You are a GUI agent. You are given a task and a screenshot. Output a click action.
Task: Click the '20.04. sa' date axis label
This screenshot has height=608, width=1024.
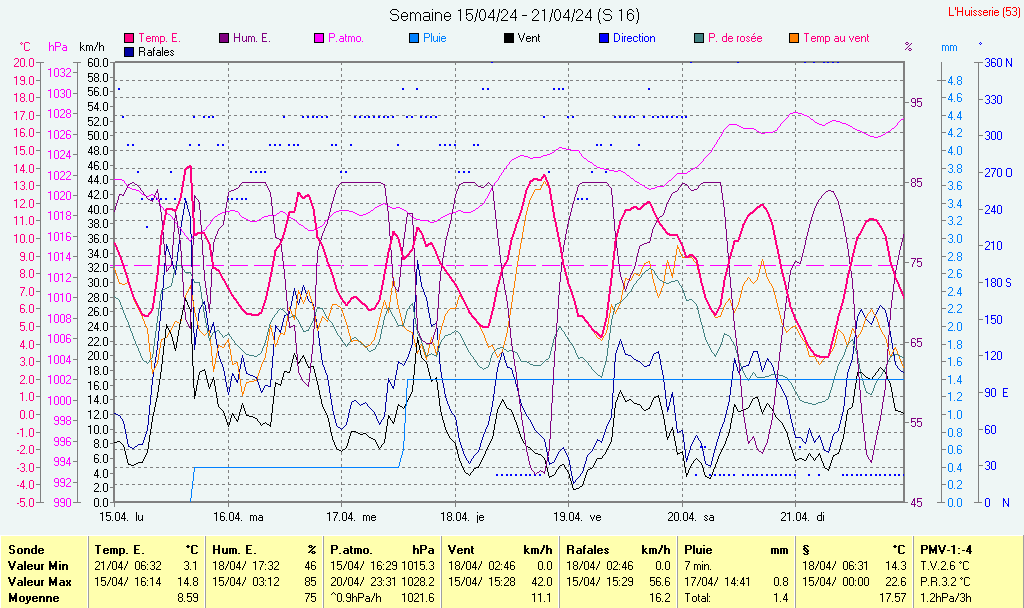tap(691, 517)
